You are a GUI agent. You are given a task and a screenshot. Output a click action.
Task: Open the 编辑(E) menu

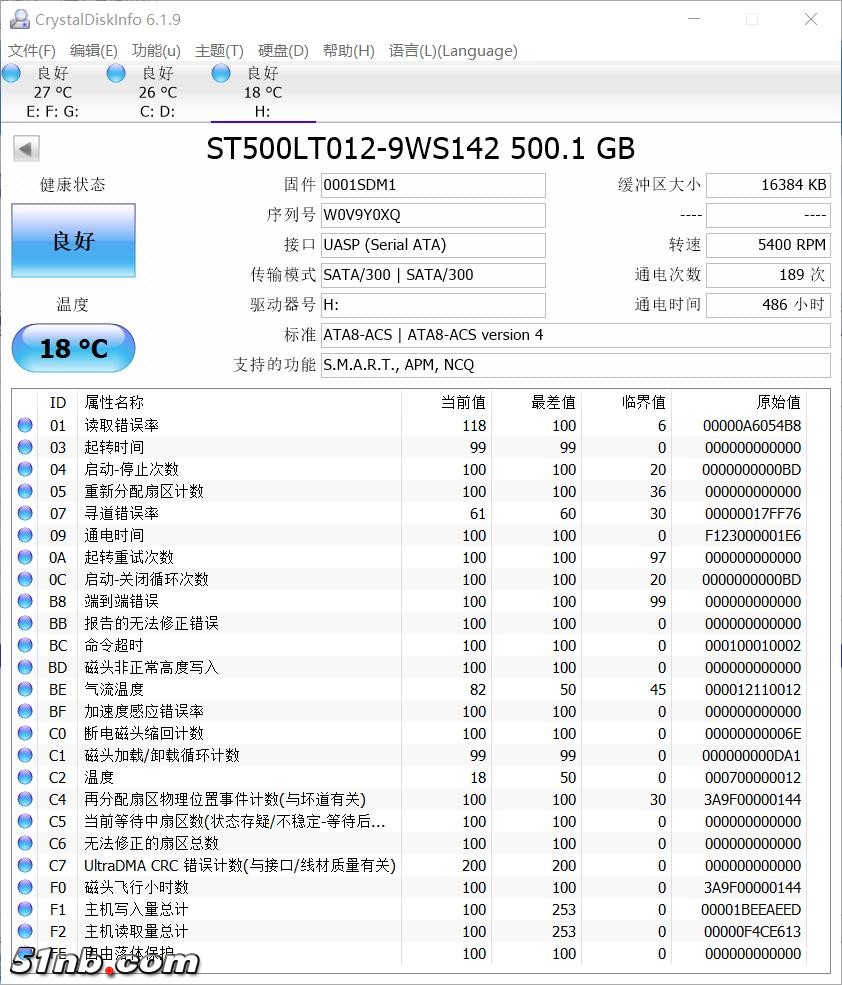pos(94,51)
